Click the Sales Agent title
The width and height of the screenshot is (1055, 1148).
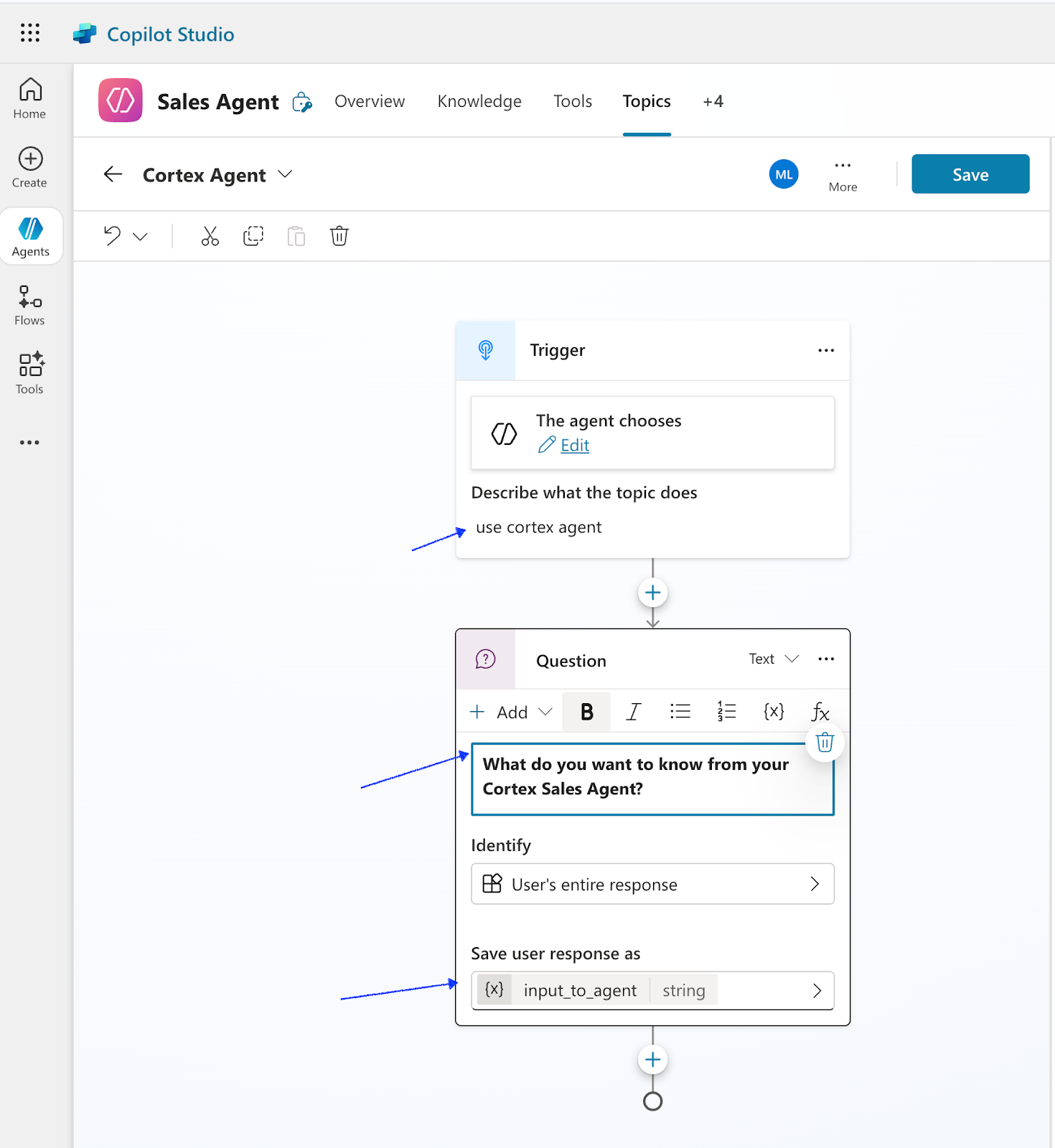point(218,102)
